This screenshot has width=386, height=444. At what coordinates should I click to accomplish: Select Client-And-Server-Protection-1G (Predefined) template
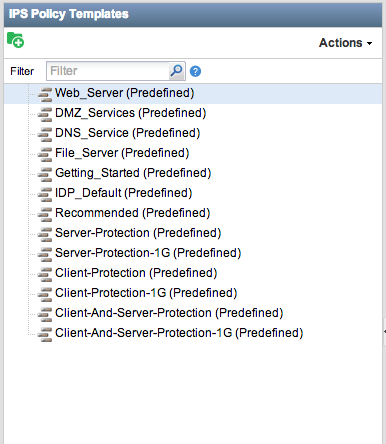(179, 333)
